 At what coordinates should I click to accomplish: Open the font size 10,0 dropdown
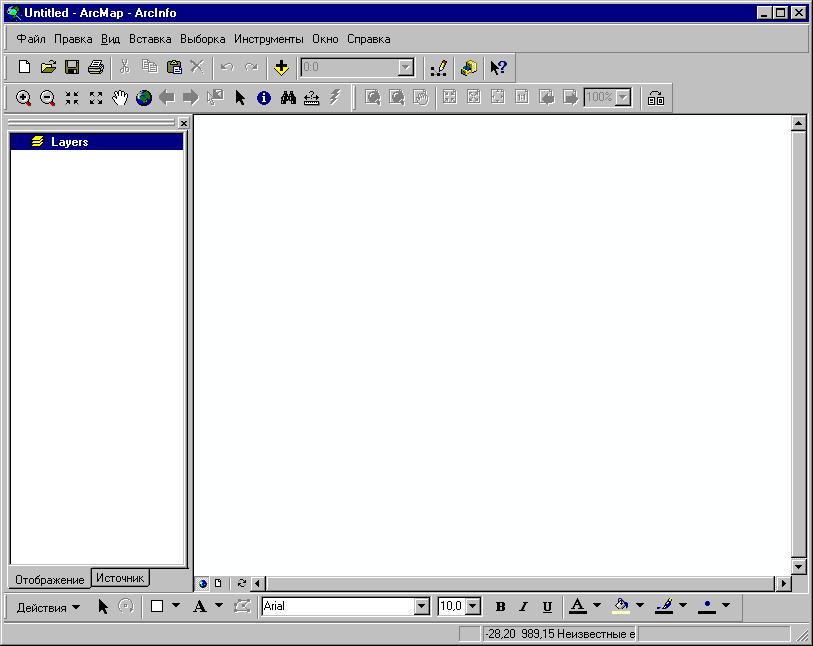pyautogui.click(x=472, y=606)
